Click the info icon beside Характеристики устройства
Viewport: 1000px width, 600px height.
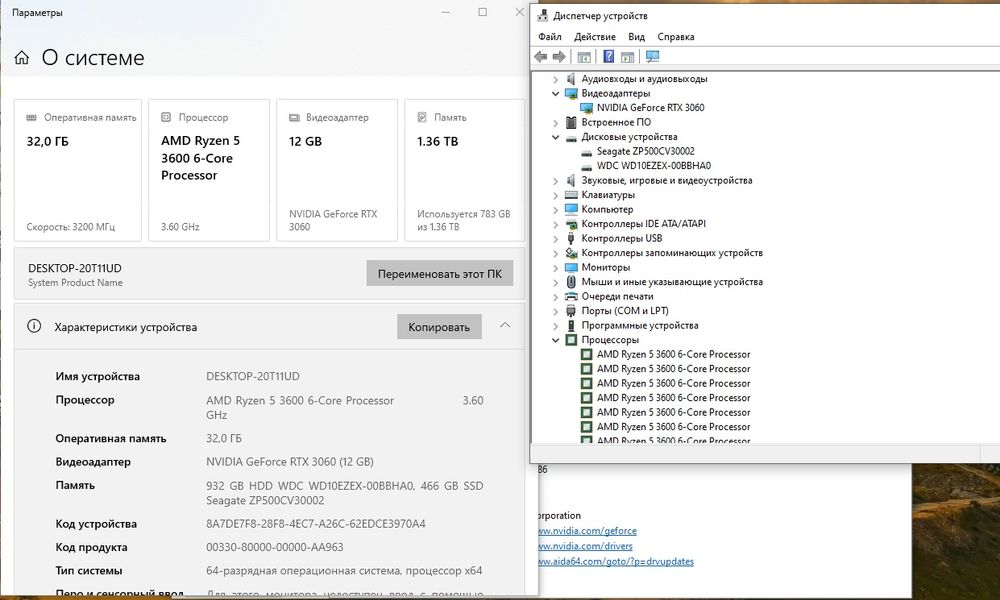(34, 326)
